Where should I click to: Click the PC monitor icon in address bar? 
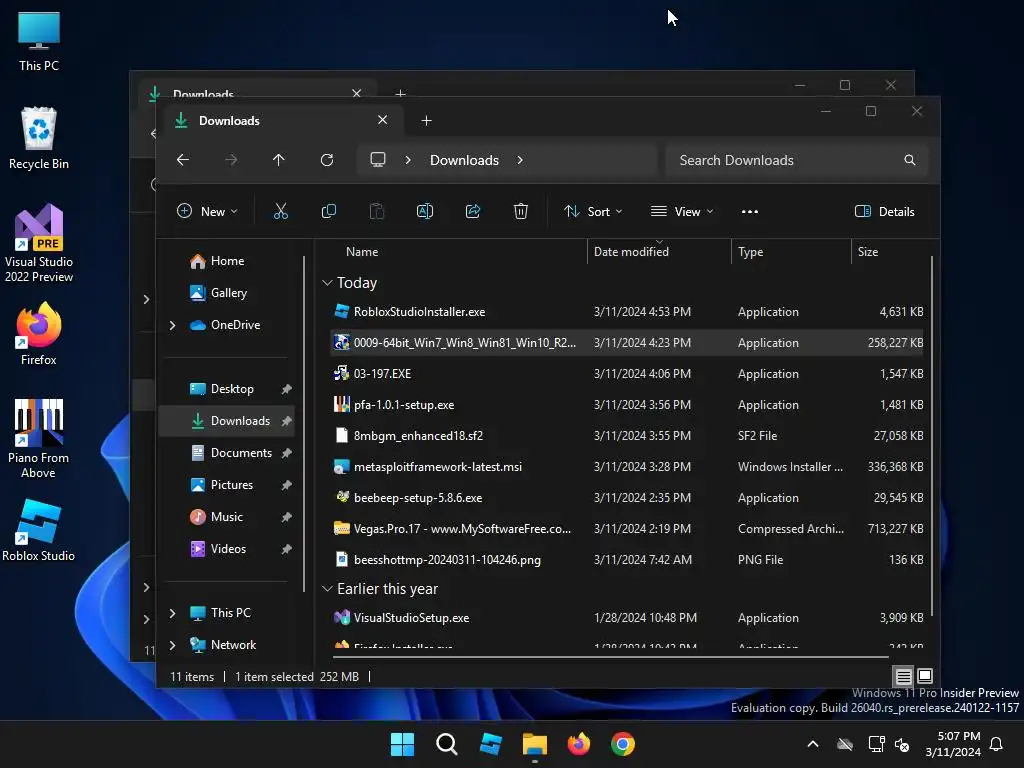(x=377, y=160)
